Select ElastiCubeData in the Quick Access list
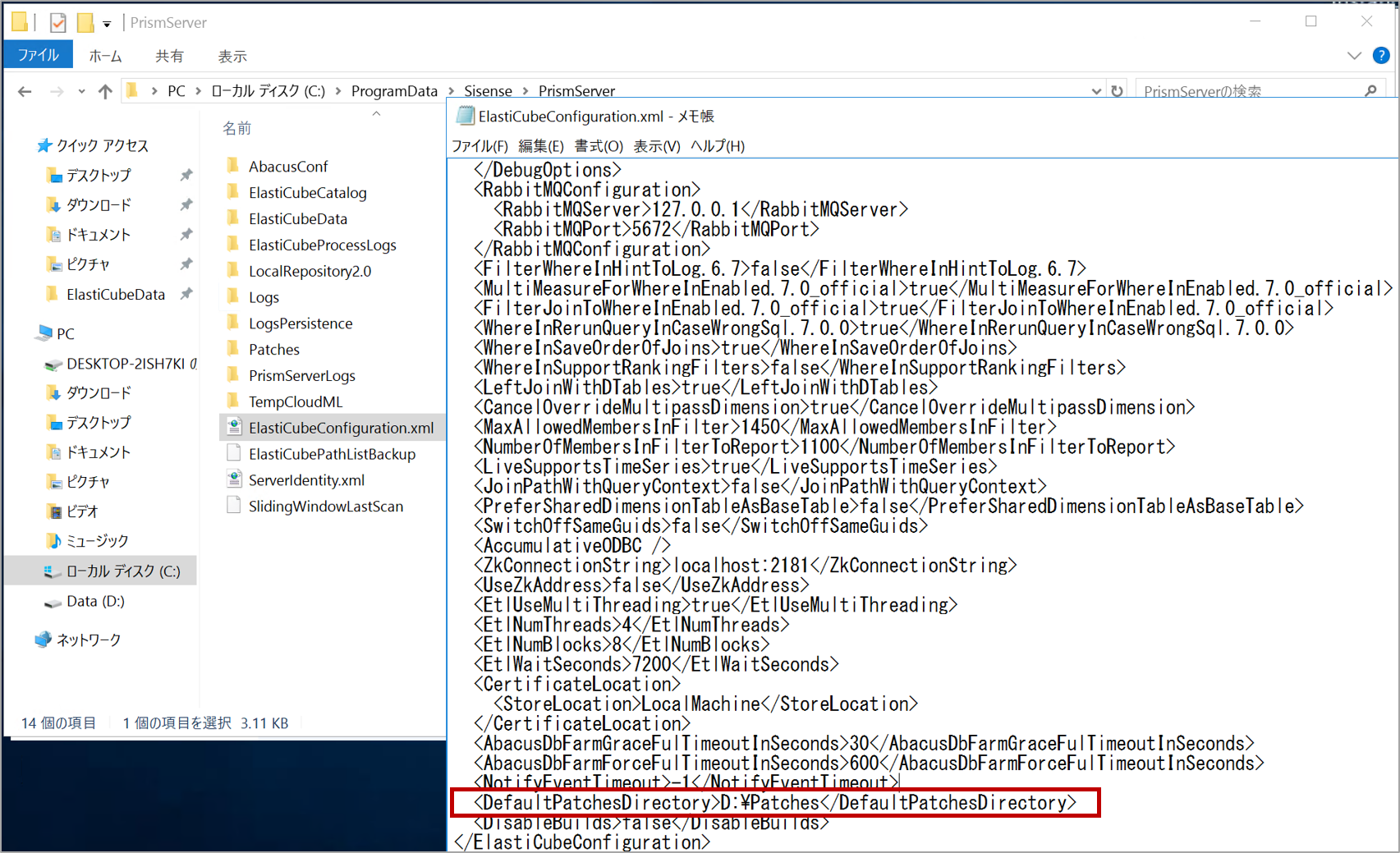The image size is (1400, 853). (116, 294)
